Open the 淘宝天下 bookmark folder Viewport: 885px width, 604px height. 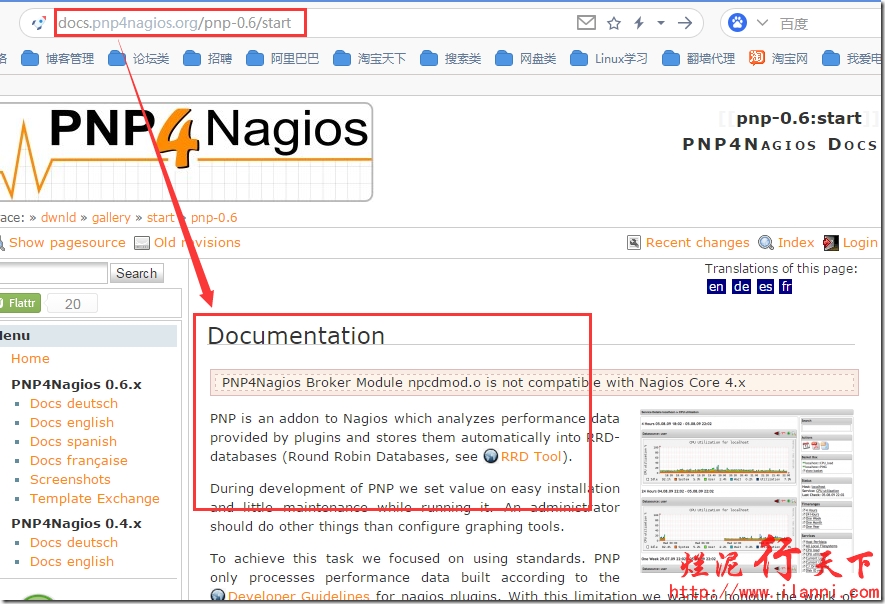369,58
